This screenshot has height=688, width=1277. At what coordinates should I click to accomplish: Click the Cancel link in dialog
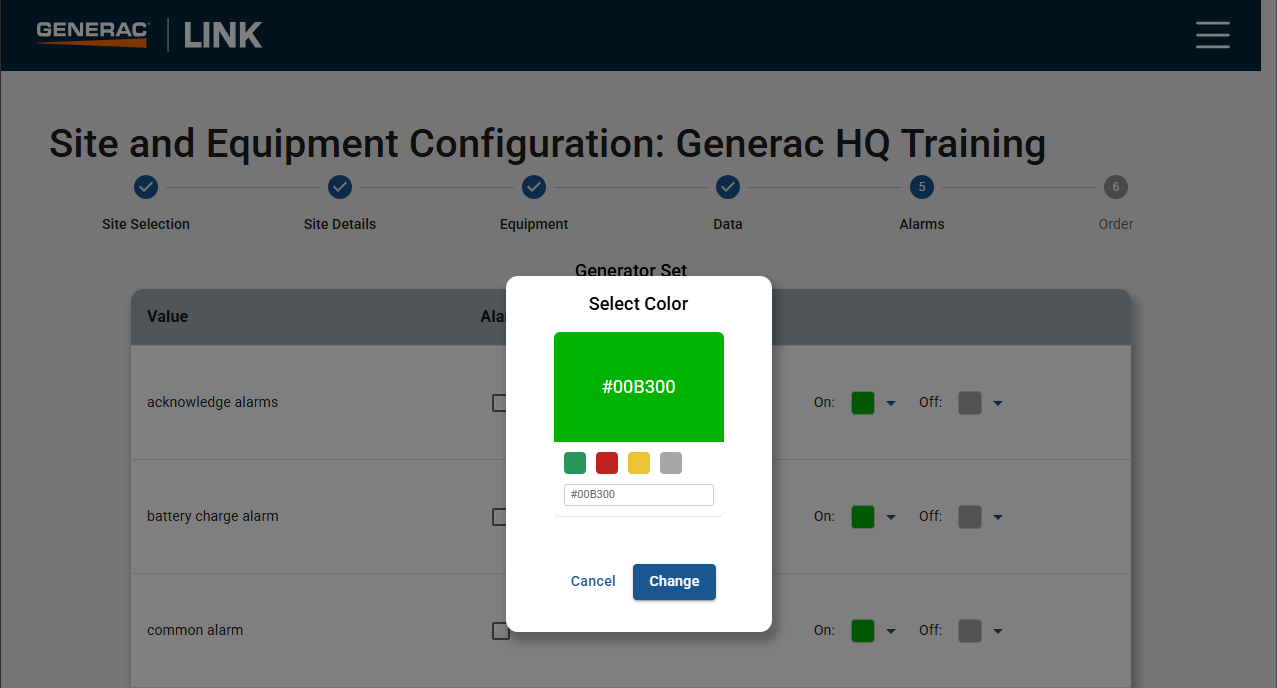click(593, 581)
